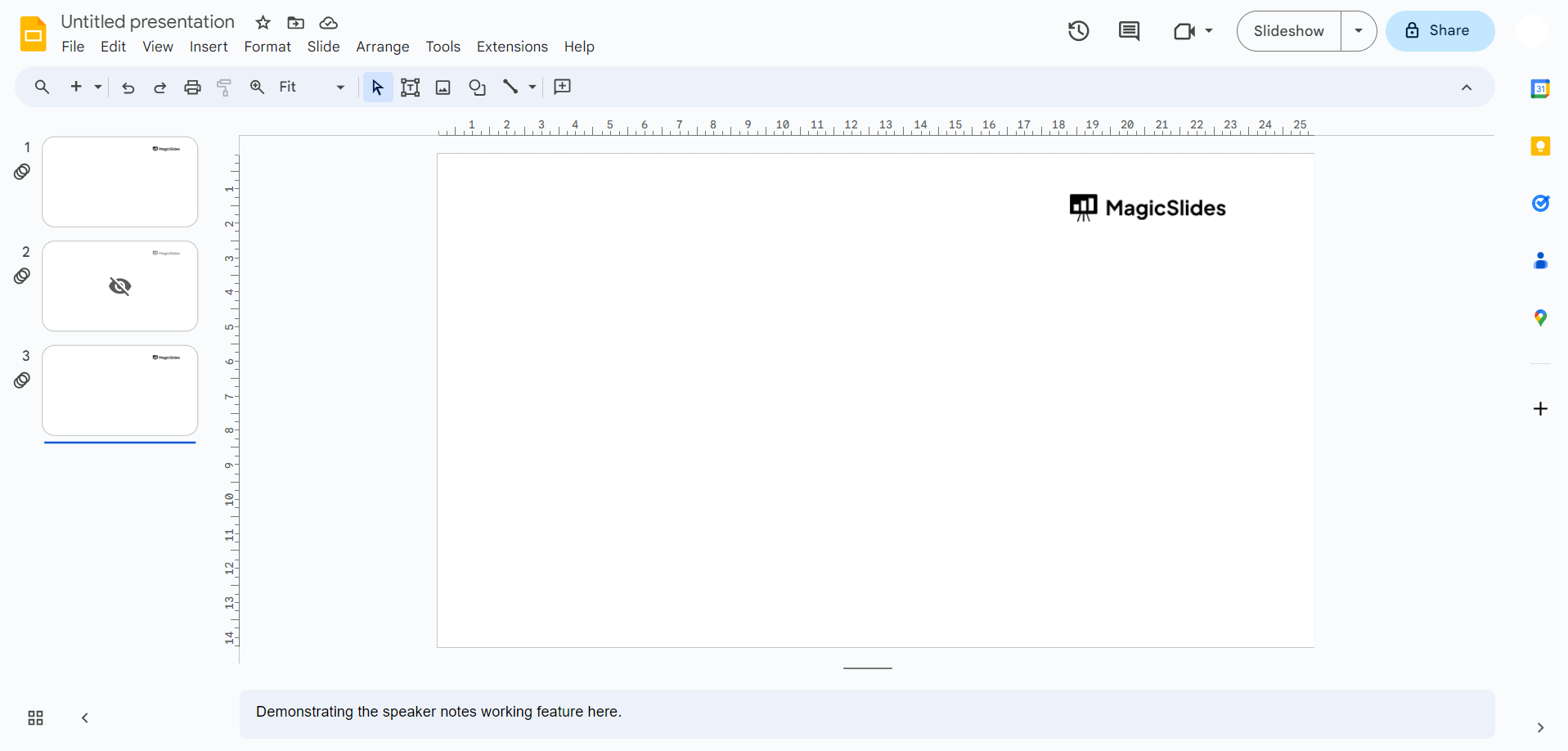This screenshot has width=1568, height=751.
Task: Start a video call with camera icon
Action: click(1184, 31)
